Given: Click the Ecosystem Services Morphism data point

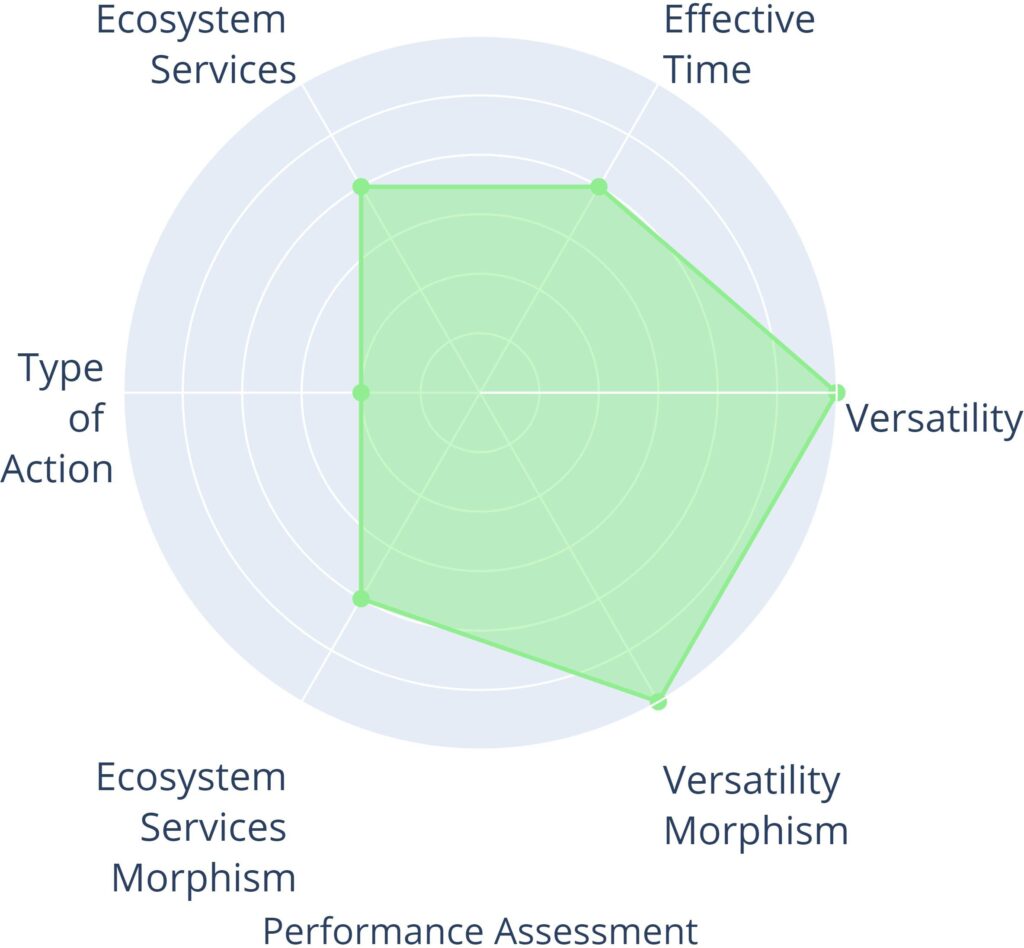Looking at the screenshot, I should pos(362,599).
